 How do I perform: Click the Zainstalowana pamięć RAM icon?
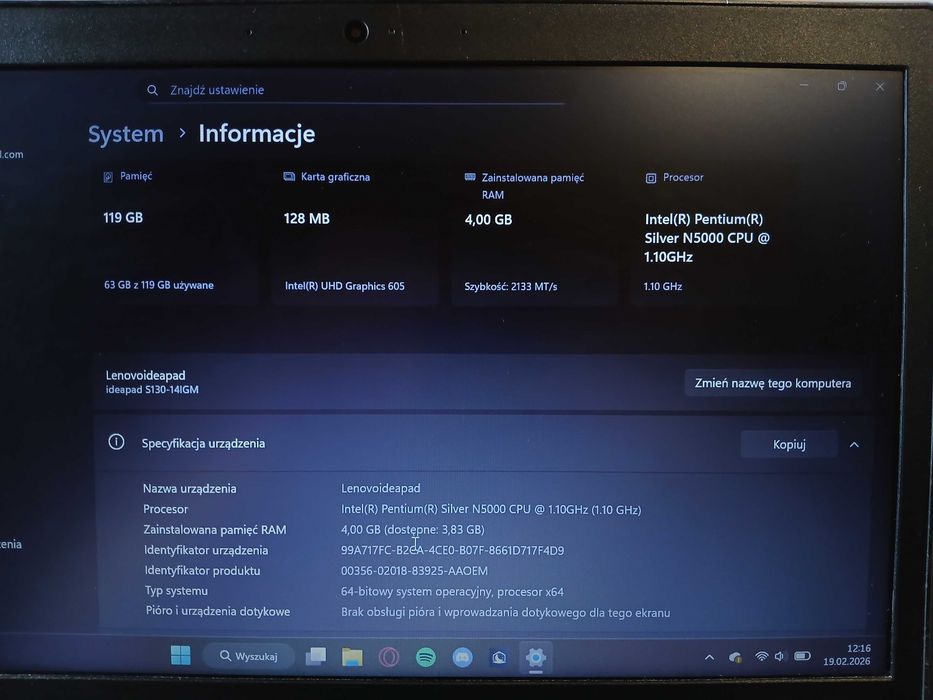point(470,177)
